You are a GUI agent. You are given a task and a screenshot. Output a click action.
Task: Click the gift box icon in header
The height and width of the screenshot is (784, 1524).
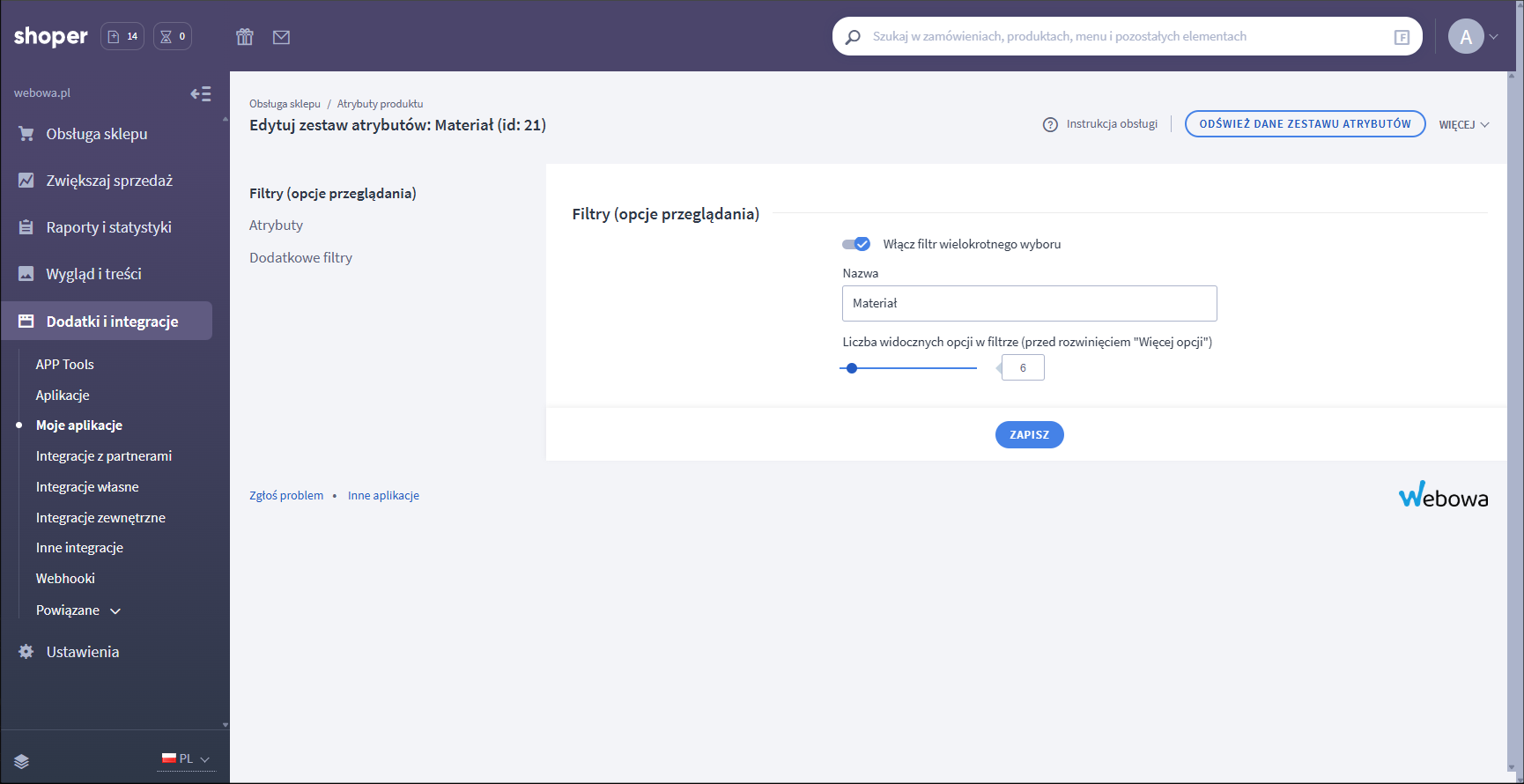pyautogui.click(x=245, y=37)
